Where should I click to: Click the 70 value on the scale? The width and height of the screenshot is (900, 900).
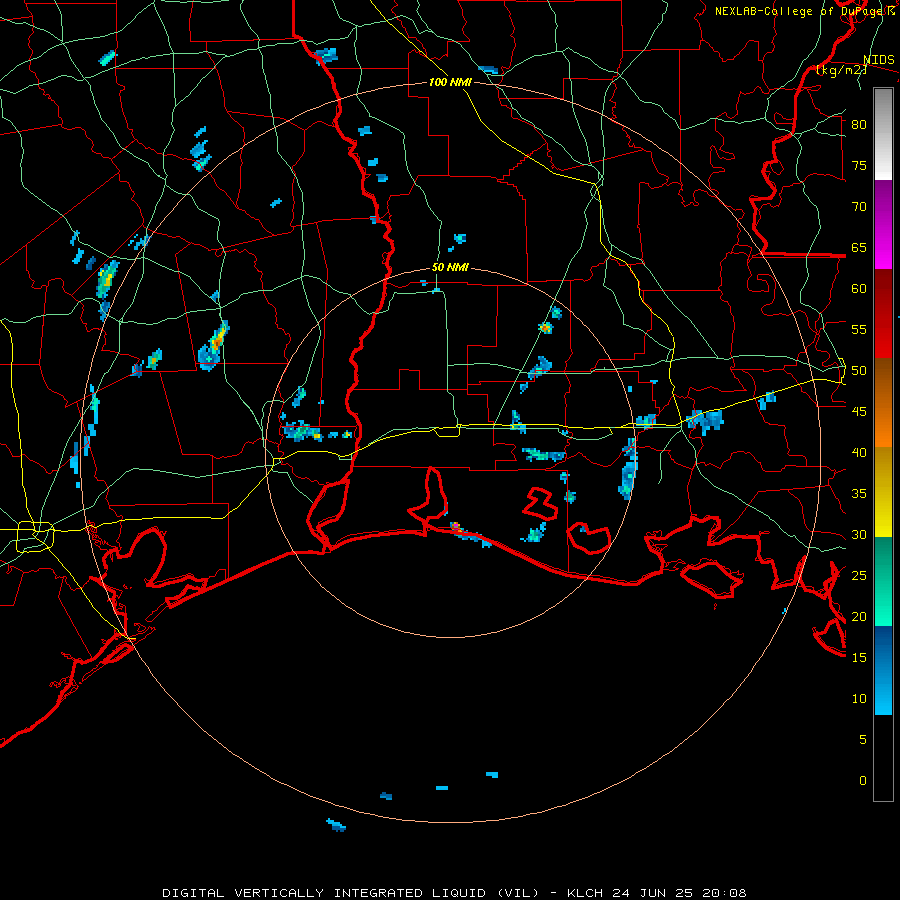(x=859, y=207)
